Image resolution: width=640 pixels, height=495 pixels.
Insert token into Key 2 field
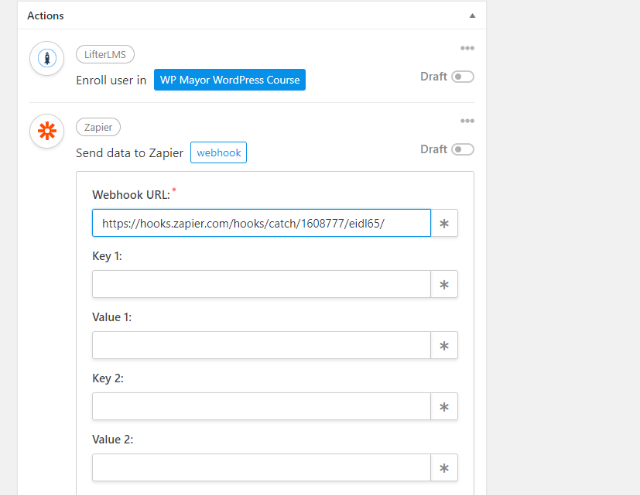pyautogui.click(x=444, y=407)
